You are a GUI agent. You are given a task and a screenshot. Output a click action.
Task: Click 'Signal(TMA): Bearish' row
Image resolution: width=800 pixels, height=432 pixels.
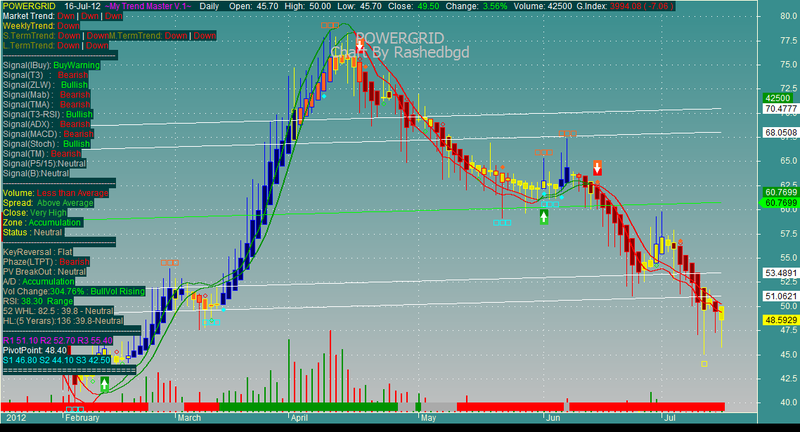click(46, 105)
